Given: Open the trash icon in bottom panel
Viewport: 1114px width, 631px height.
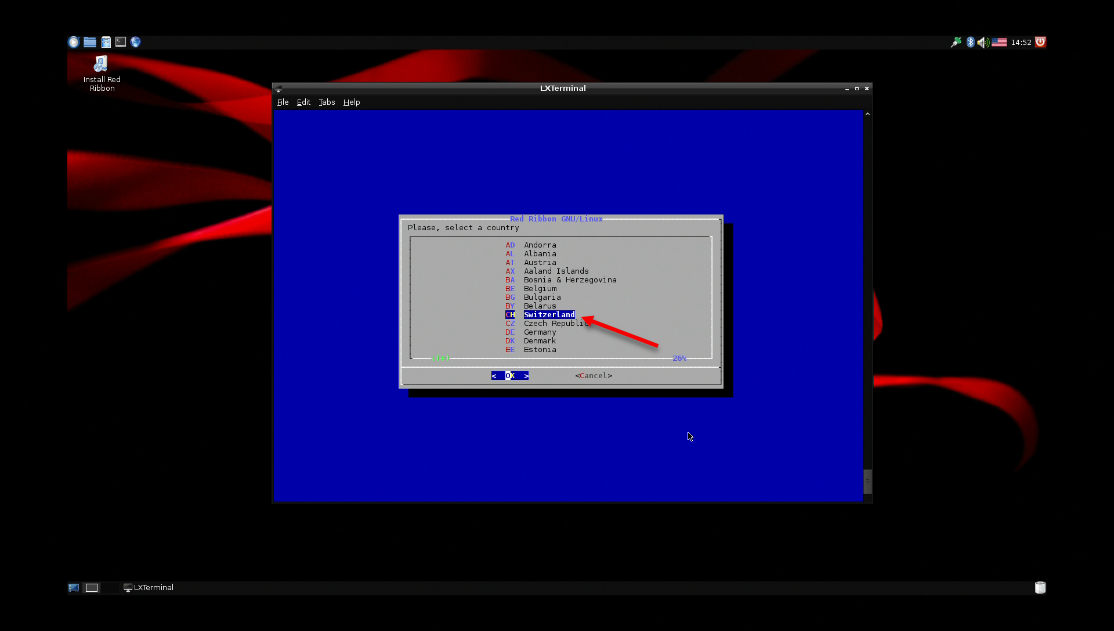Looking at the screenshot, I should click(x=1040, y=588).
